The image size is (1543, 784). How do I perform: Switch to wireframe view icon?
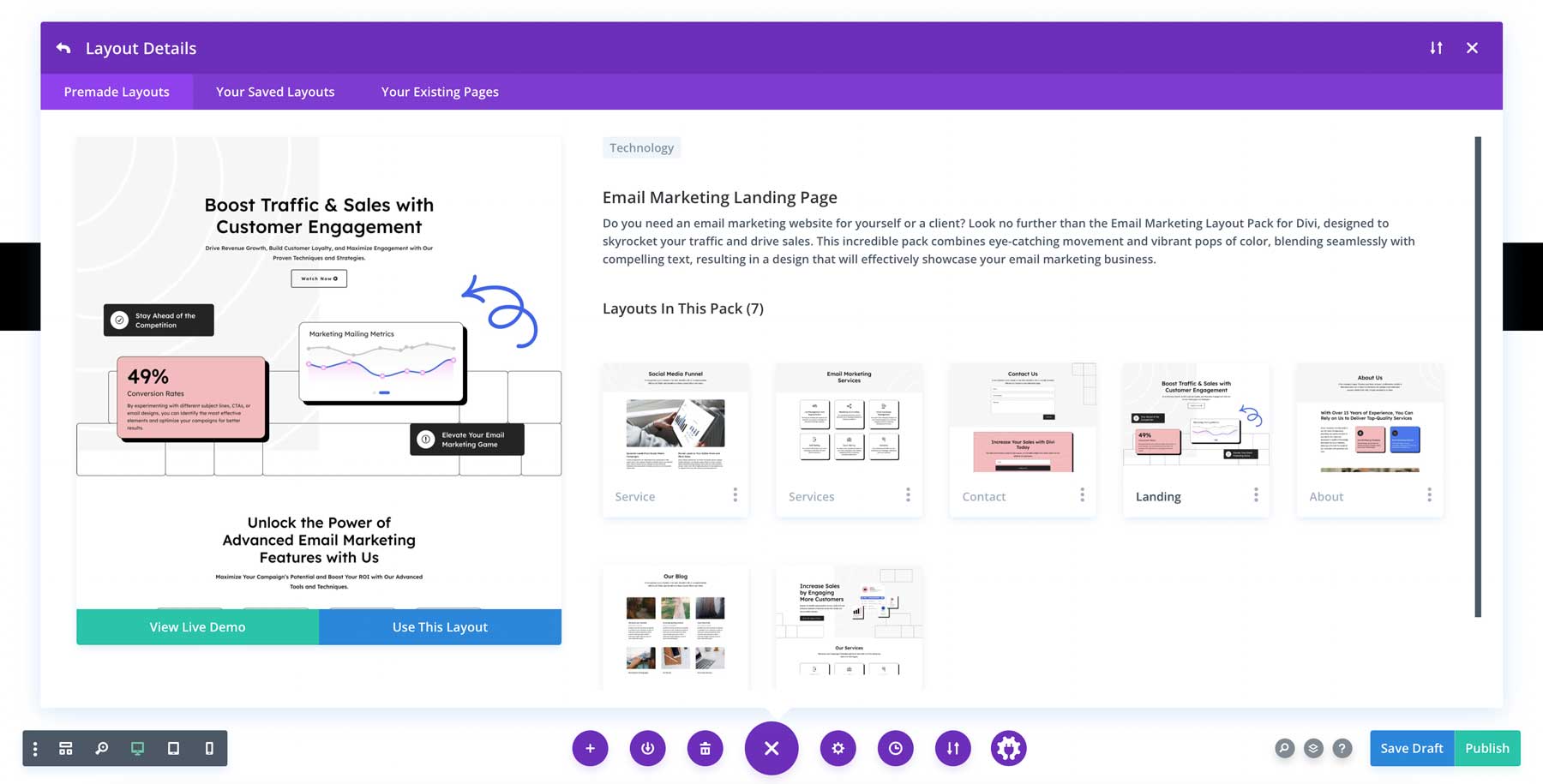tap(66, 748)
